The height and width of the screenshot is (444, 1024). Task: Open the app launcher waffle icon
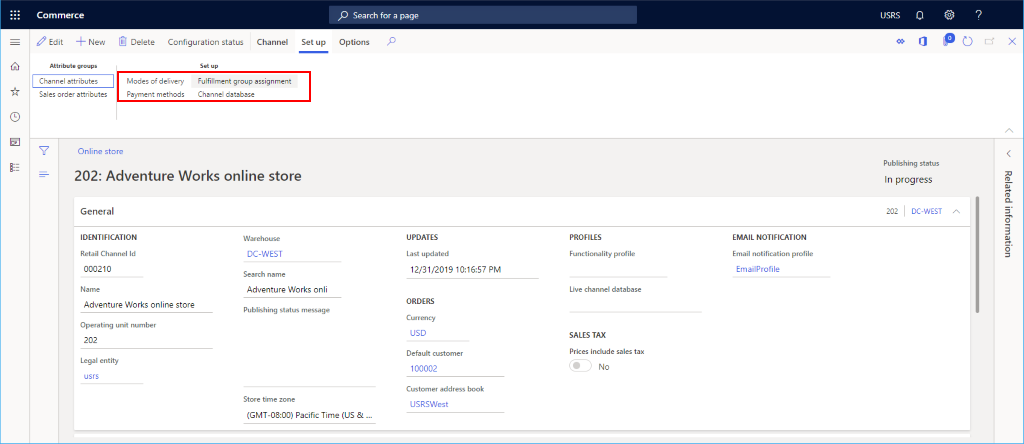click(15, 15)
